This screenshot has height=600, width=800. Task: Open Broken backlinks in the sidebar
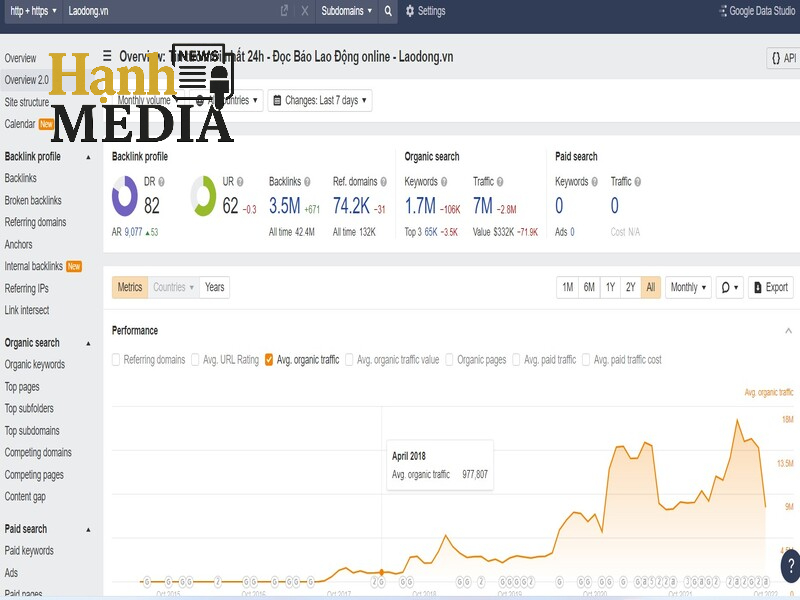[33, 201]
